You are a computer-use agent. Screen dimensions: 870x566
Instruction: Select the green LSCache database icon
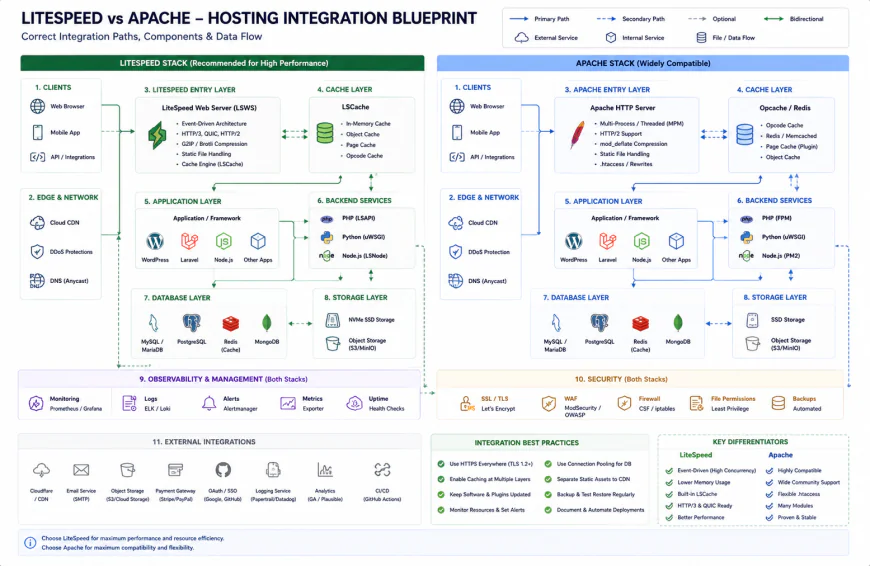click(x=325, y=133)
